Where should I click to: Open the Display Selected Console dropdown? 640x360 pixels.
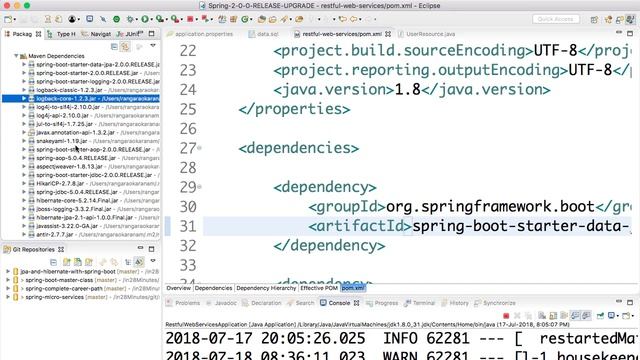tap(617, 316)
